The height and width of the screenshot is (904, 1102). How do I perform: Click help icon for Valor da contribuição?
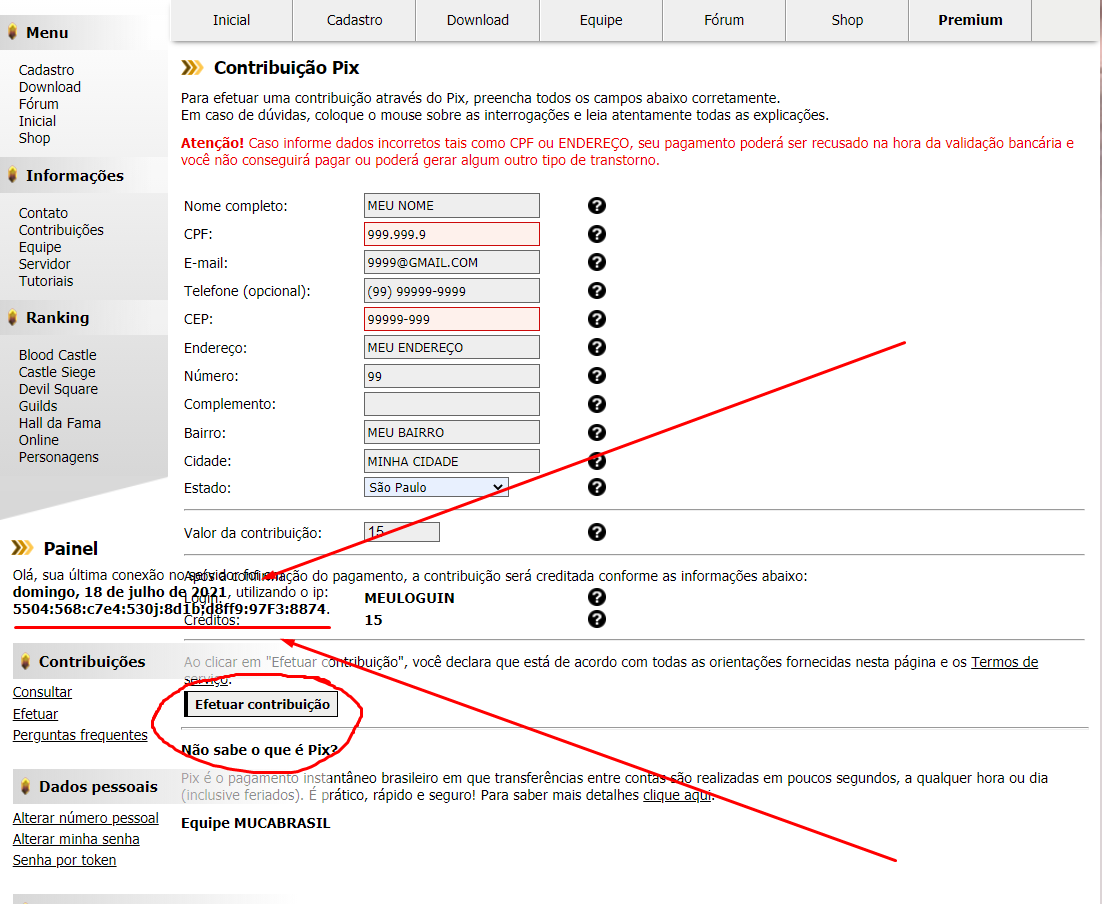point(596,532)
